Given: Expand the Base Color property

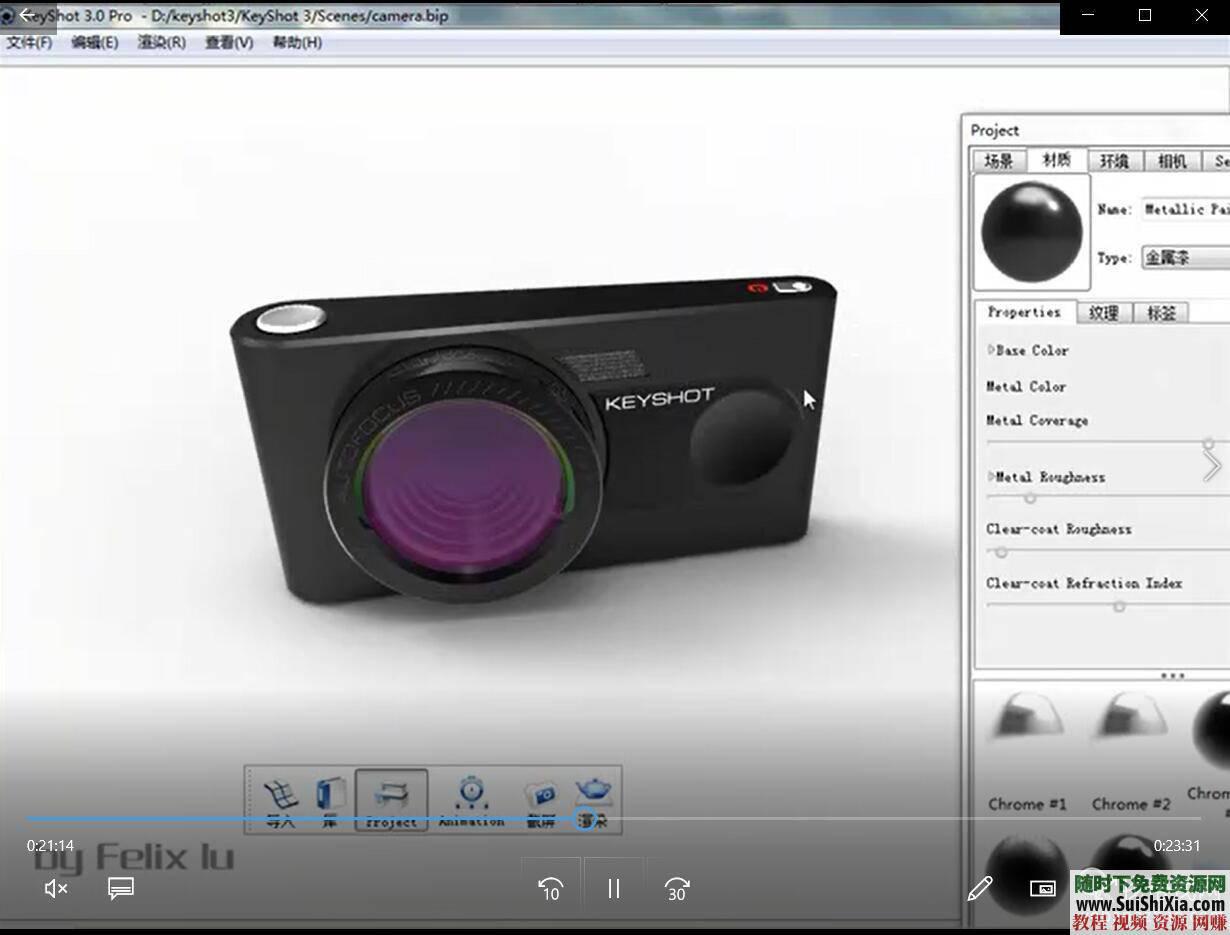Looking at the screenshot, I should point(991,350).
